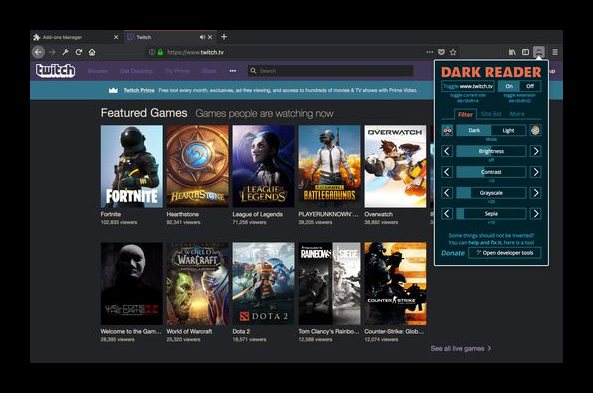Click the Twitch logo
This screenshot has height=393, width=593.
pos(56,71)
